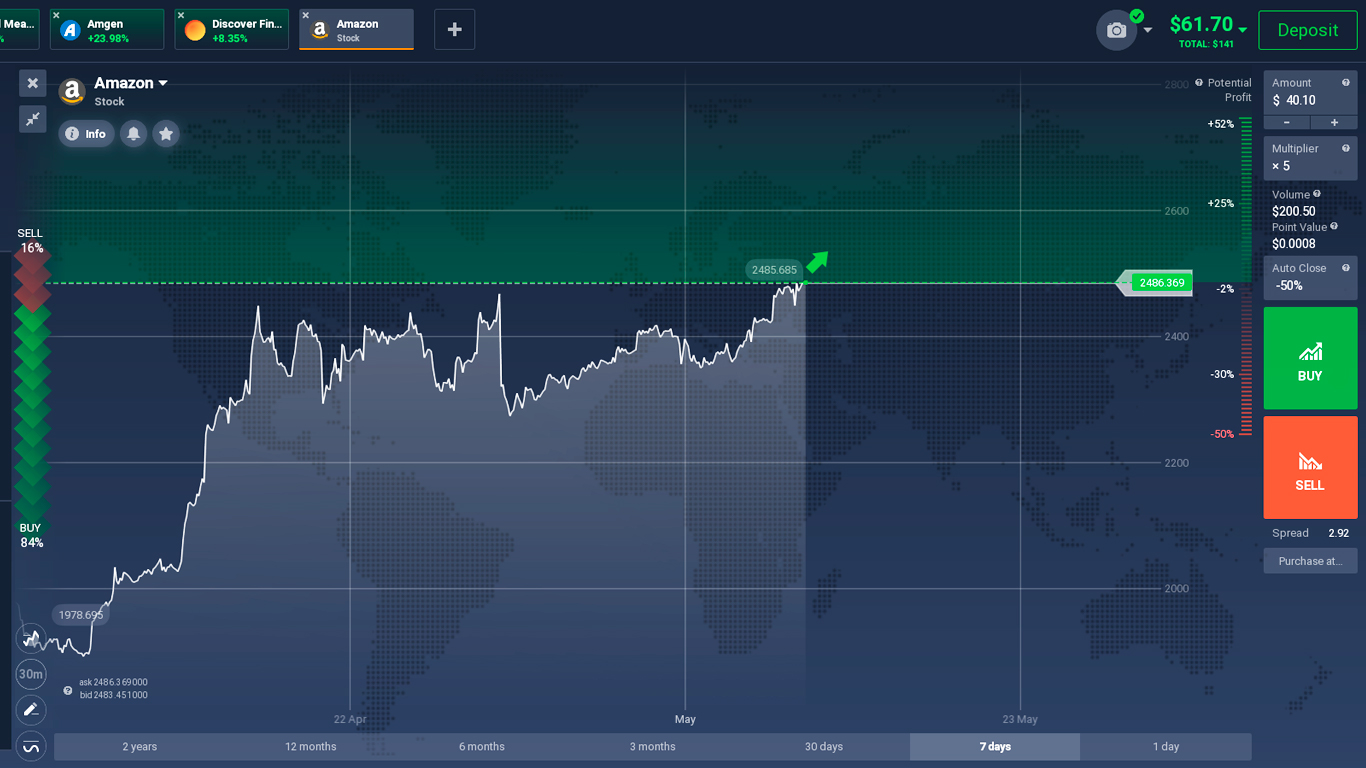Select the drawing pencil tool

31,710
